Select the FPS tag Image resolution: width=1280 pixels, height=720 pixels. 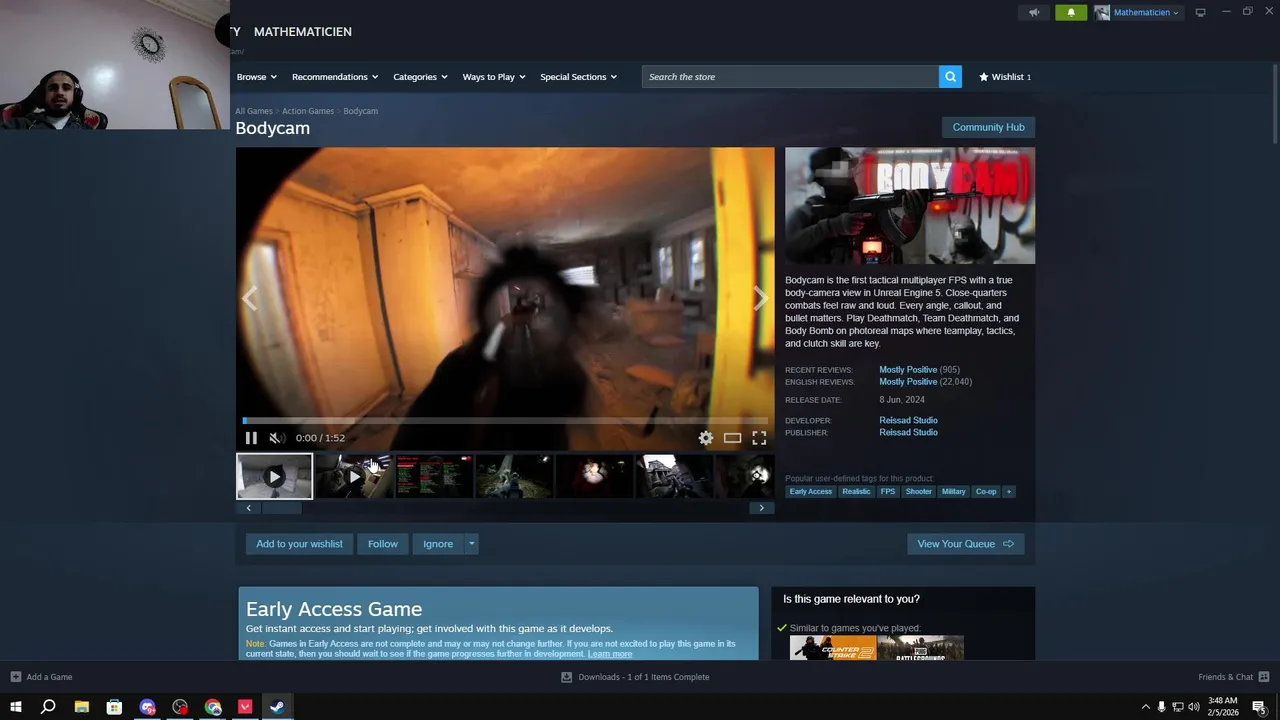coord(888,492)
